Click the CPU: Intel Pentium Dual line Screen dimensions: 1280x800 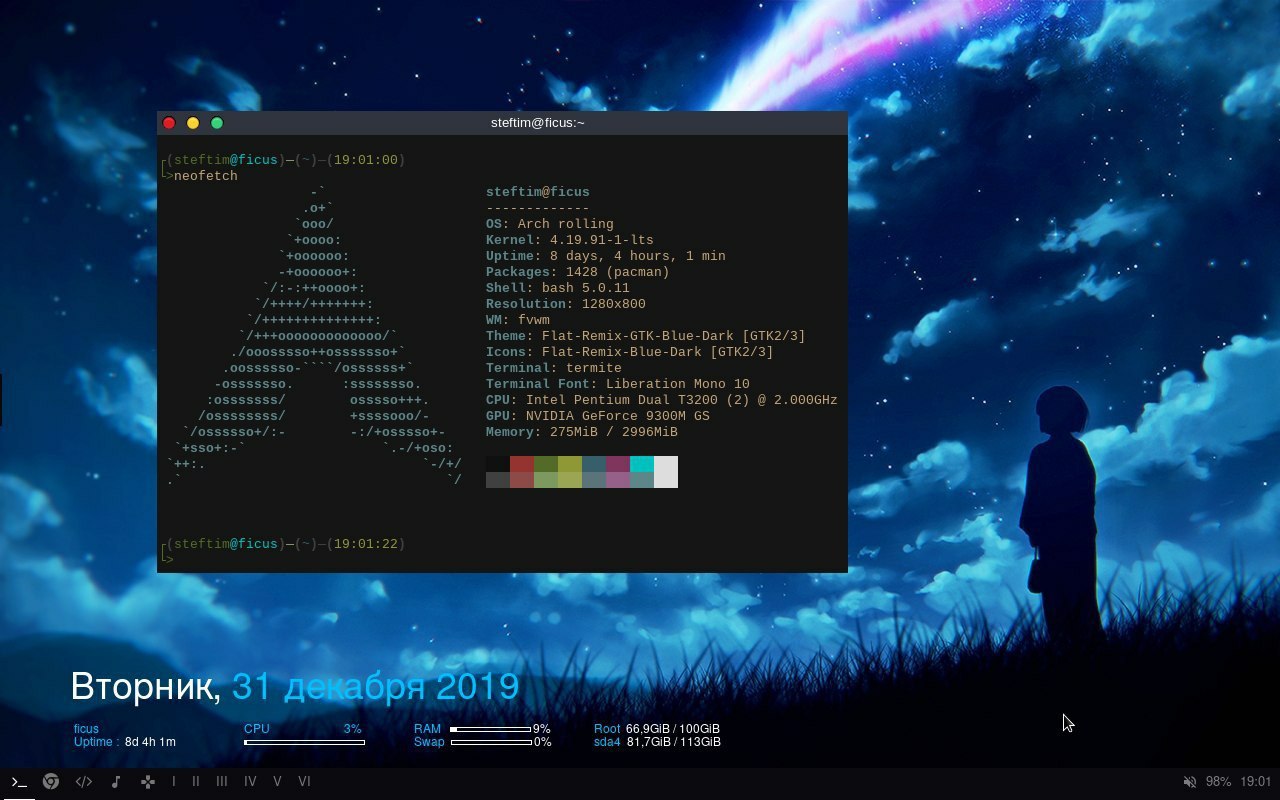[662, 400]
